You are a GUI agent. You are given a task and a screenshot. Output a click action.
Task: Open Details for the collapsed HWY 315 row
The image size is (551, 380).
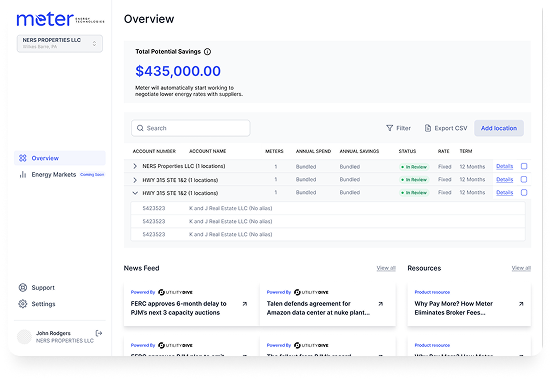pos(505,179)
